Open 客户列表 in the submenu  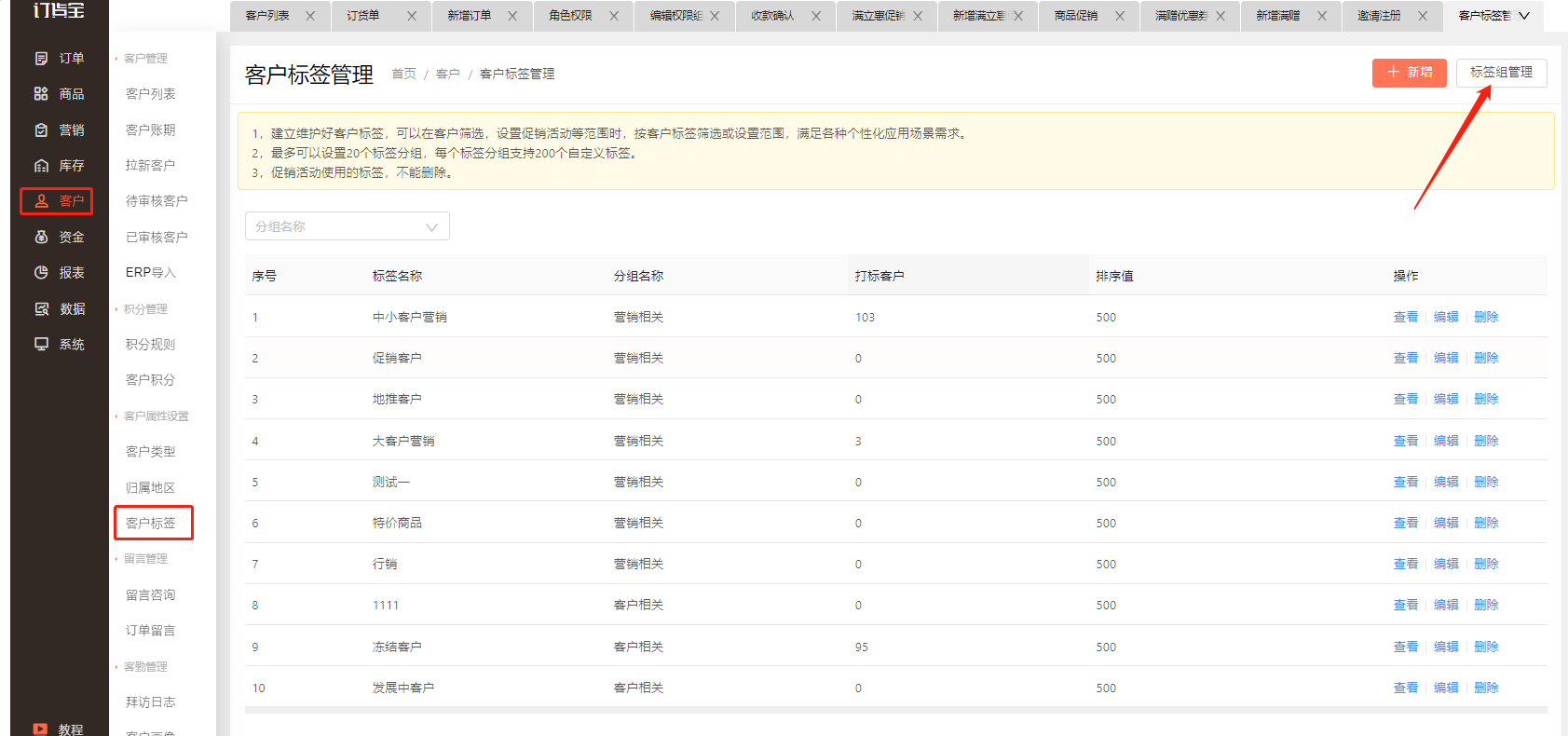151,94
